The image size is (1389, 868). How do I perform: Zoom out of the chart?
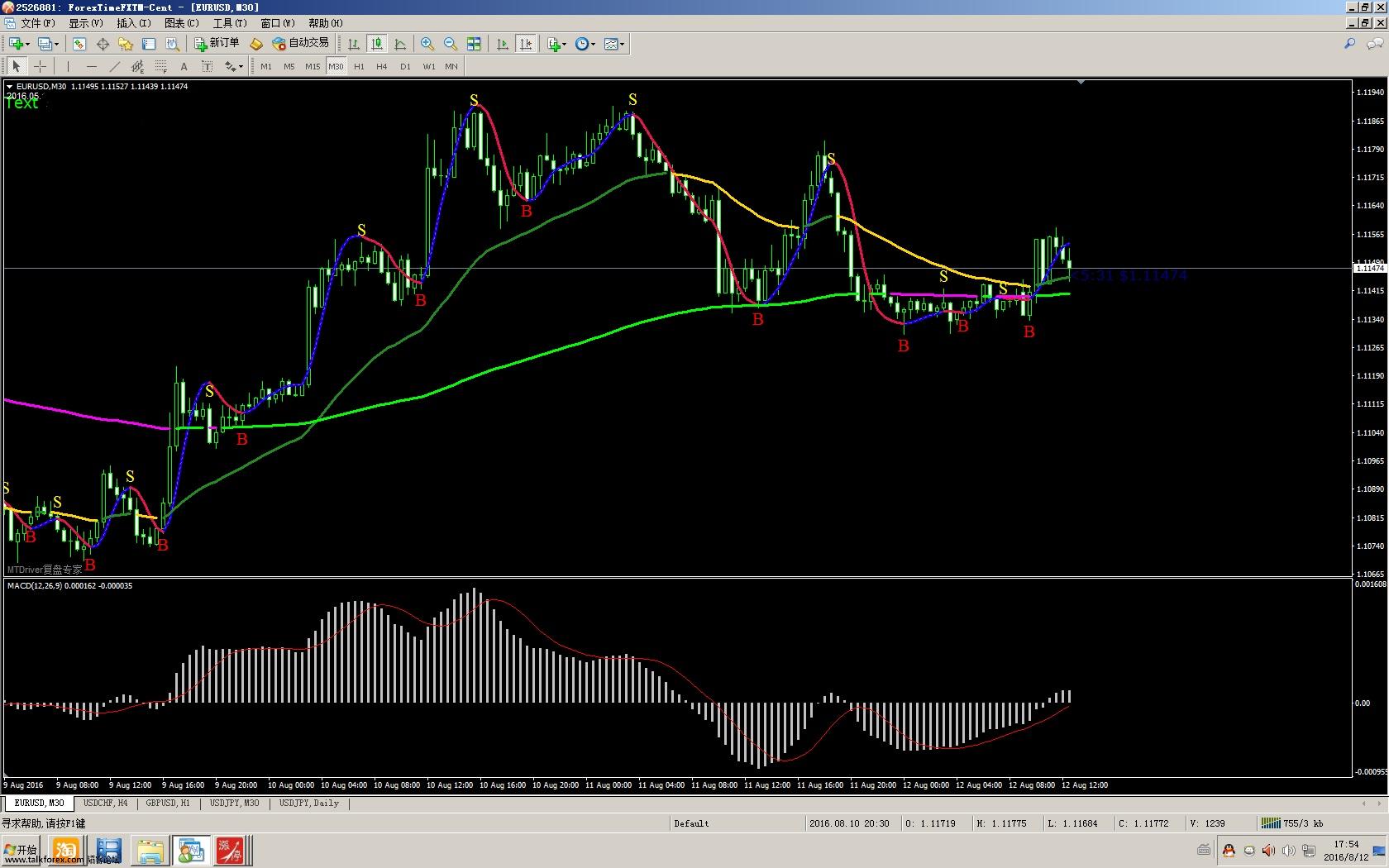click(451, 44)
